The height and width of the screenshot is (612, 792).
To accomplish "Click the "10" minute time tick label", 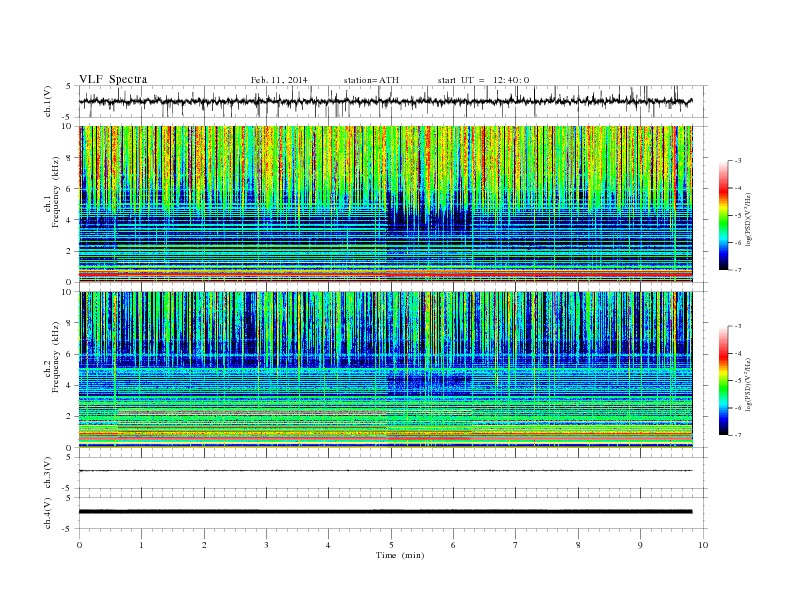I will tap(703, 545).
